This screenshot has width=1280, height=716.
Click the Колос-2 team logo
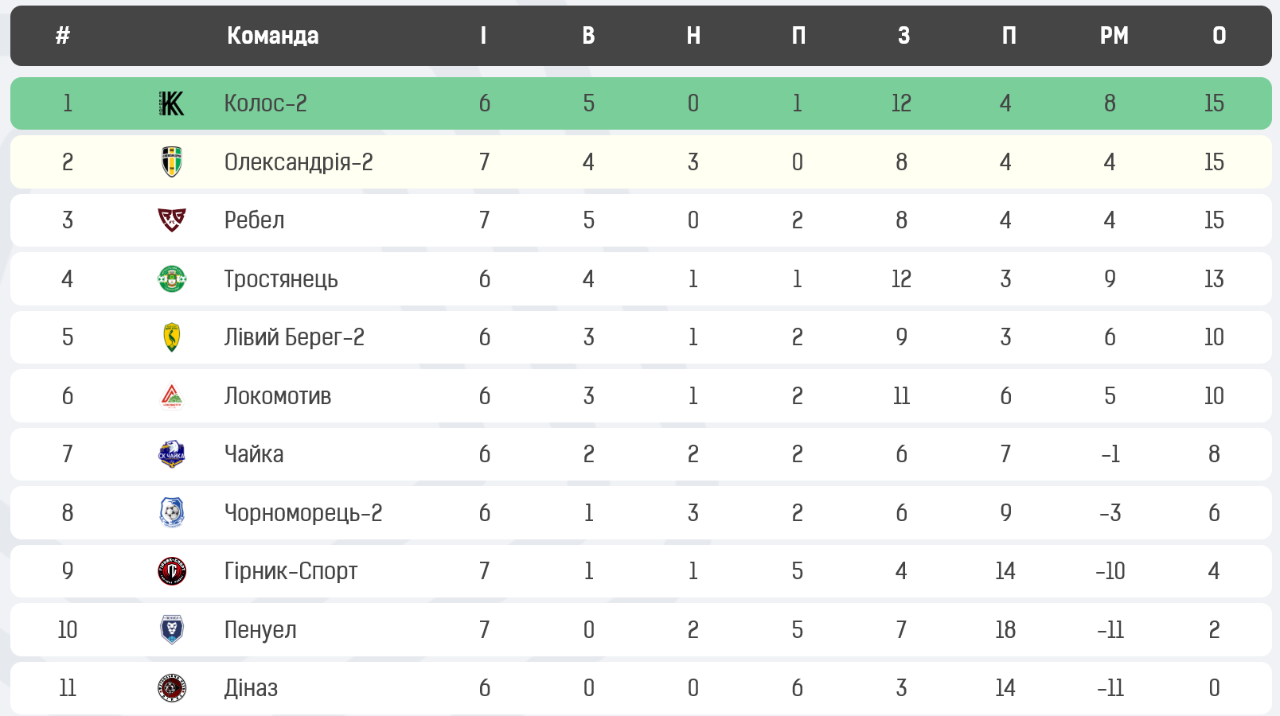tap(172, 103)
